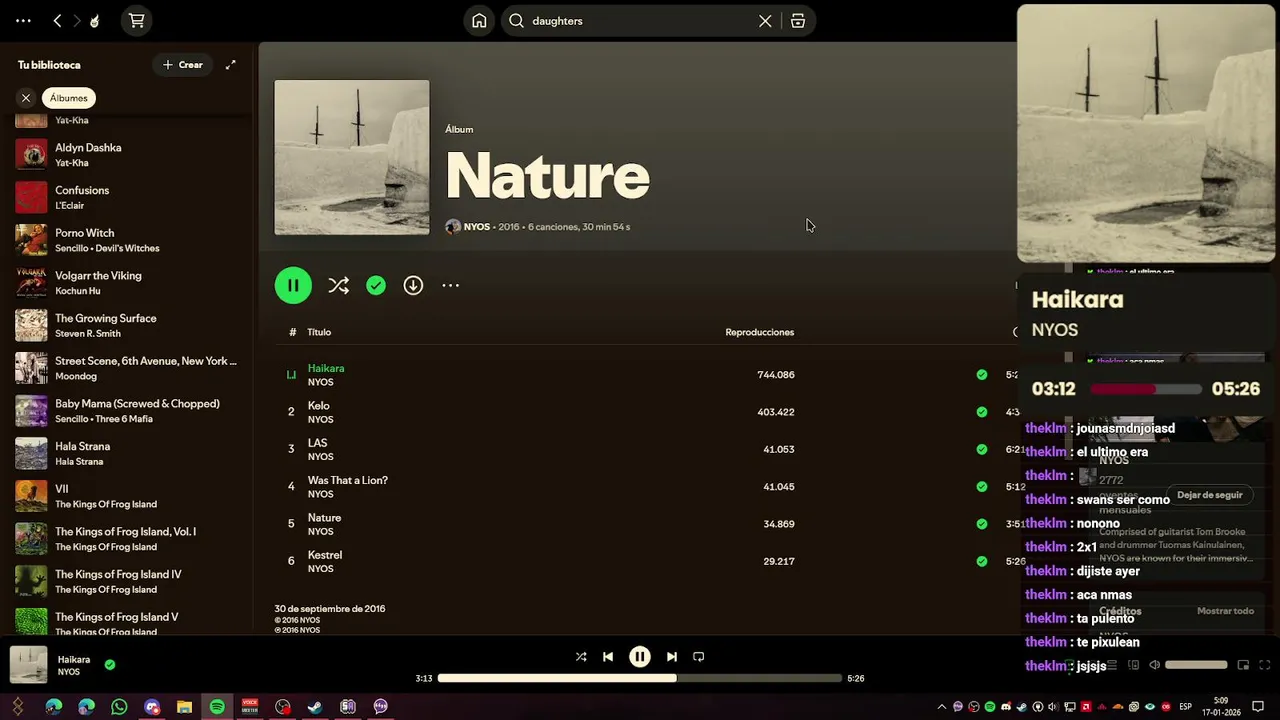This screenshot has width=1280, height=720.
Task: Pause the album with the green button
Action: [x=293, y=285]
